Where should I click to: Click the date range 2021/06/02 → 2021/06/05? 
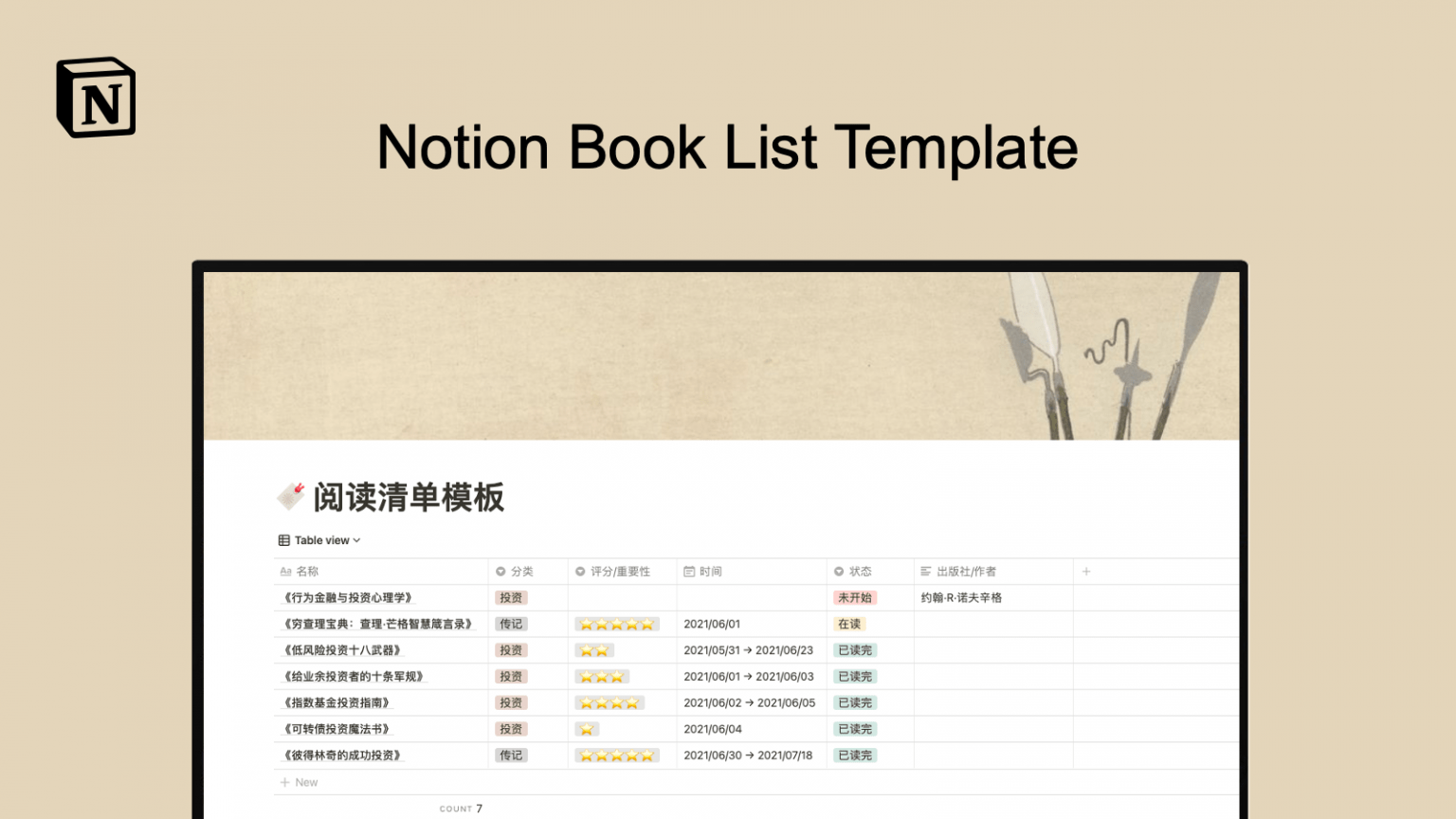point(749,702)
